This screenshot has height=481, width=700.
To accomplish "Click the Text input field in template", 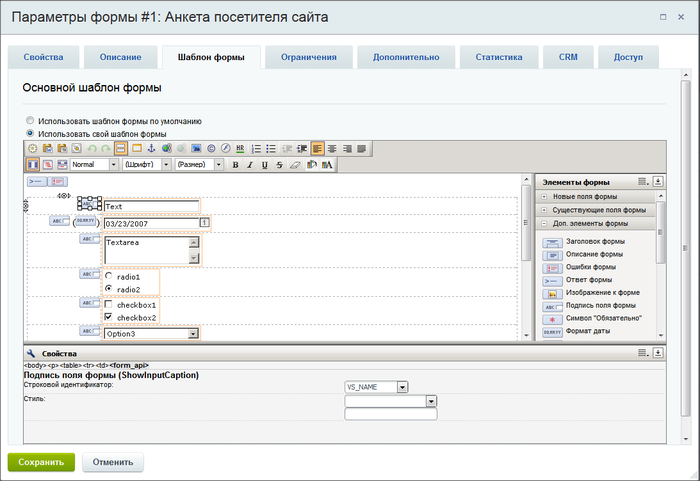I will (x=151, y=206).
